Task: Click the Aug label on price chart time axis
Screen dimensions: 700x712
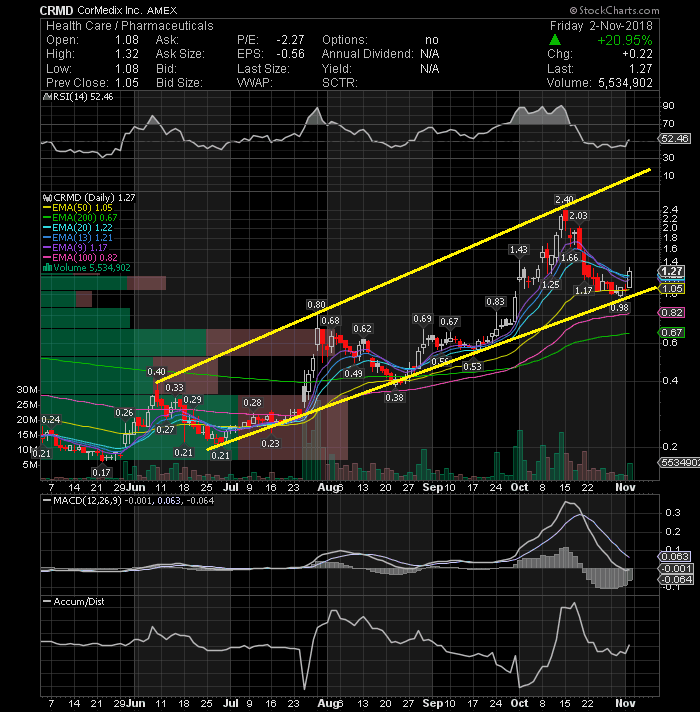Action: (327, 487)
